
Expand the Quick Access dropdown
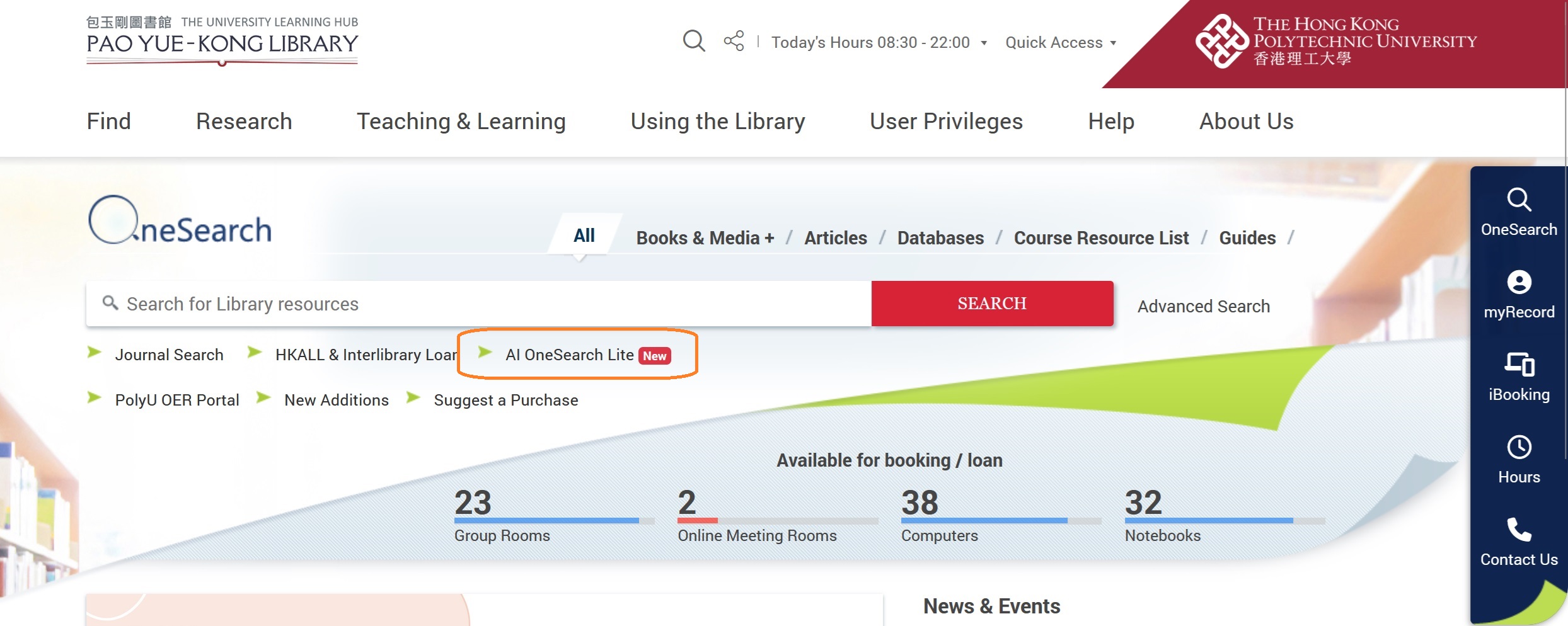1061,43
